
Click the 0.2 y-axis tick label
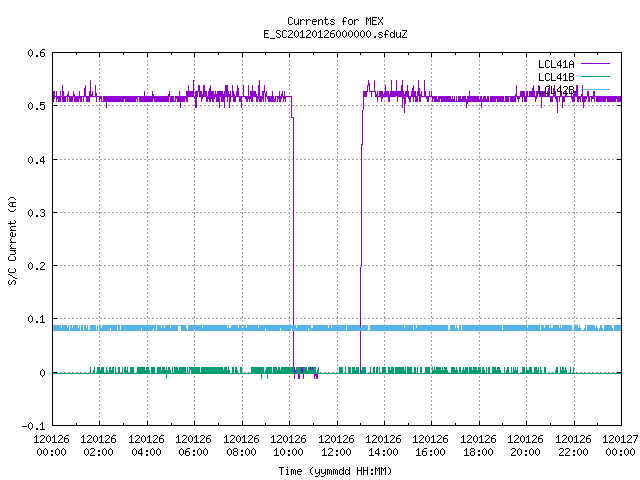pyautogui.click(x=36, y=266)
